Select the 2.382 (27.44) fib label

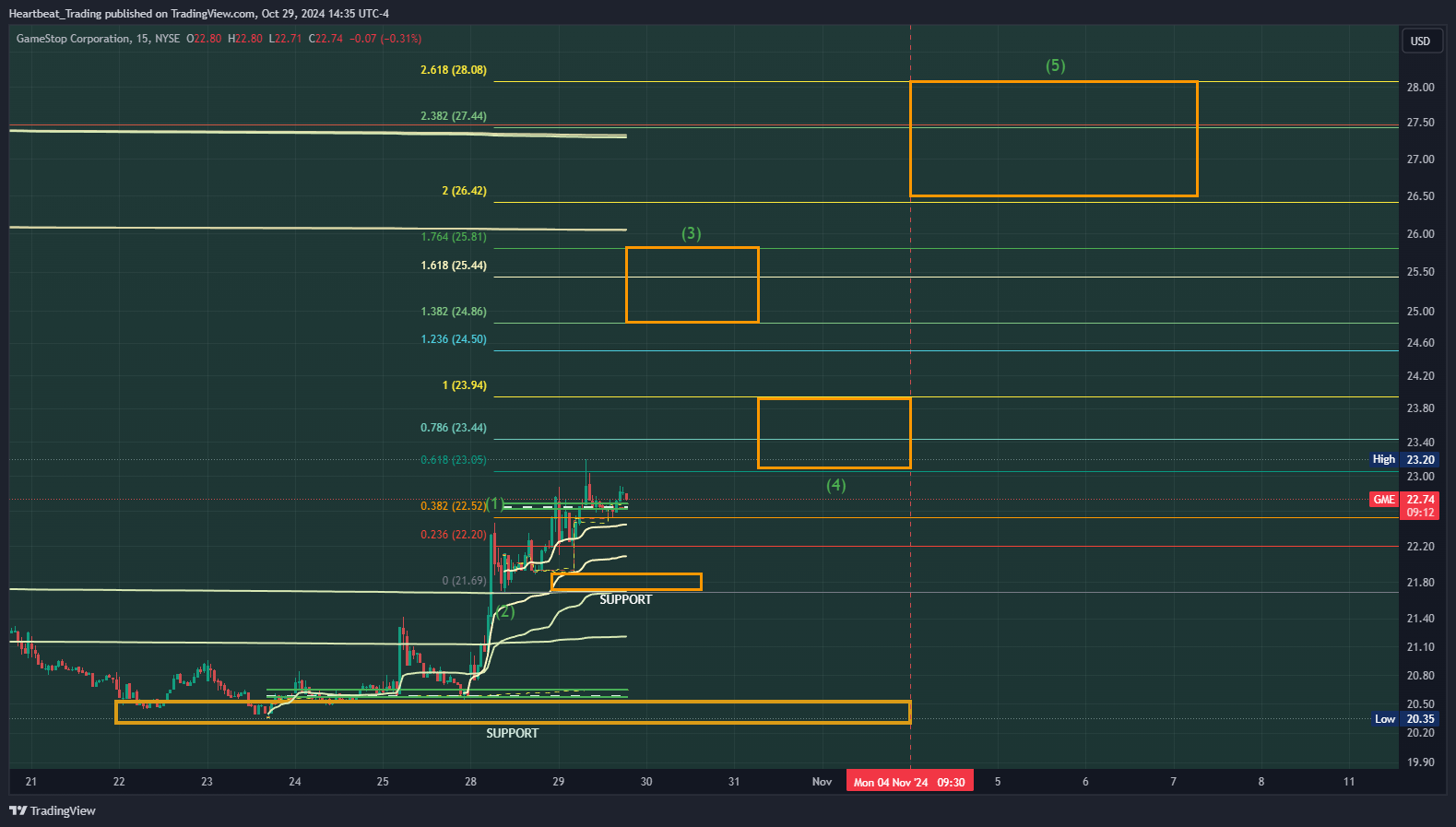(454, 116)
